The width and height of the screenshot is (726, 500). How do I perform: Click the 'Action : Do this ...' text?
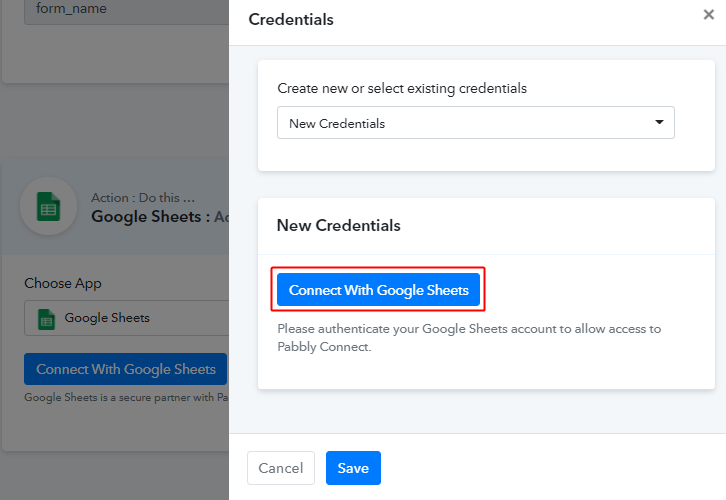(143, 198)
